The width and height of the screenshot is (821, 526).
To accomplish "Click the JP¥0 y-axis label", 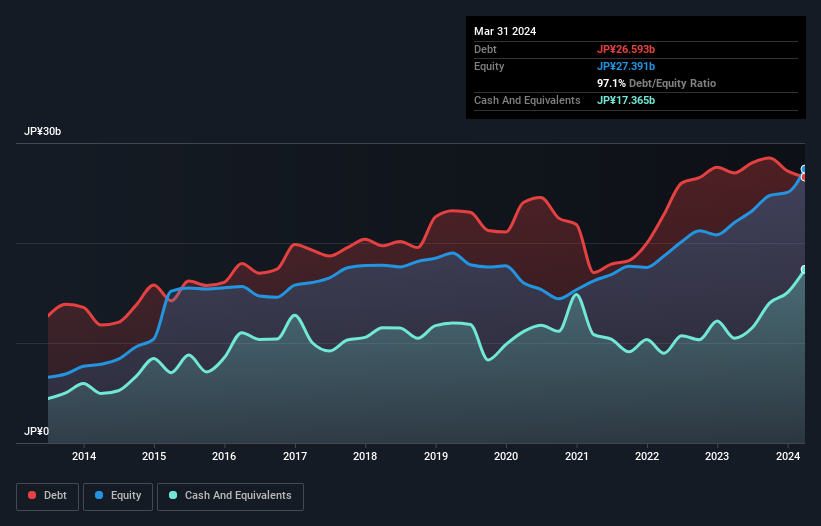I will [36, 431].
